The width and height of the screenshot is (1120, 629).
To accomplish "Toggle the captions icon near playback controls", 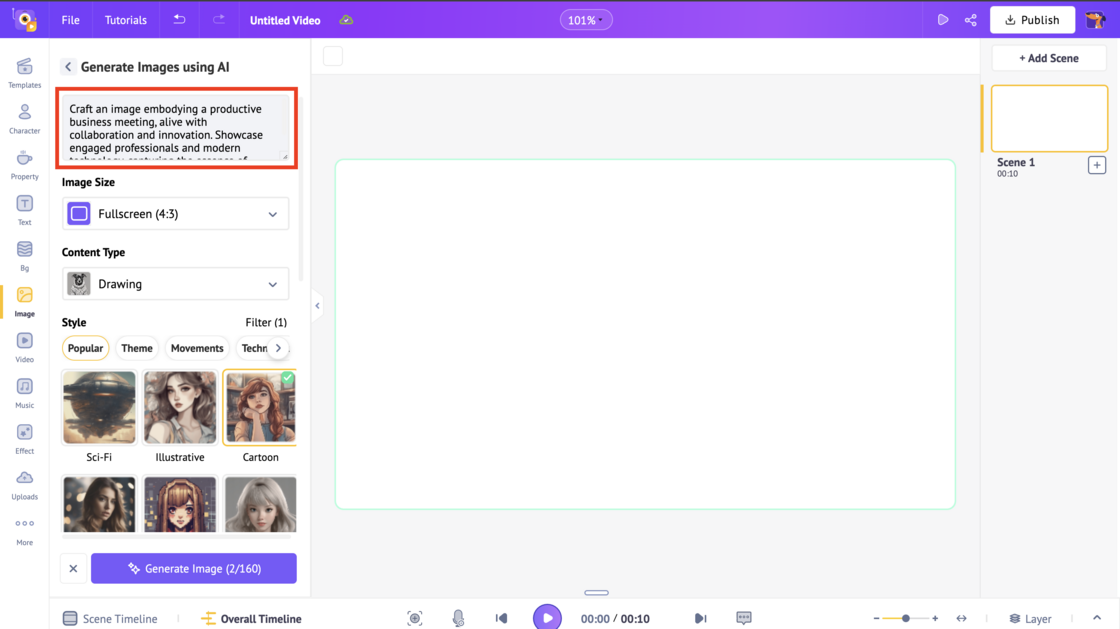I will pyautogui.click(x=743, y=617).
